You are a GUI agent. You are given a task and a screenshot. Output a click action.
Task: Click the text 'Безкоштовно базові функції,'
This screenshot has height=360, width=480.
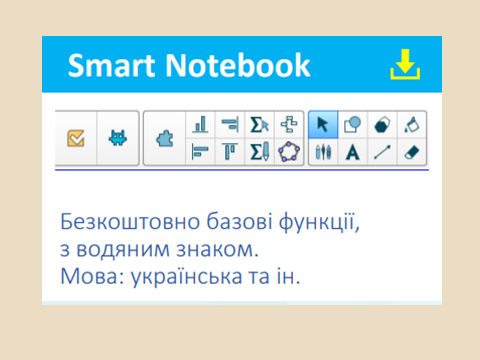pyautogui.click(x=210, y=222)
